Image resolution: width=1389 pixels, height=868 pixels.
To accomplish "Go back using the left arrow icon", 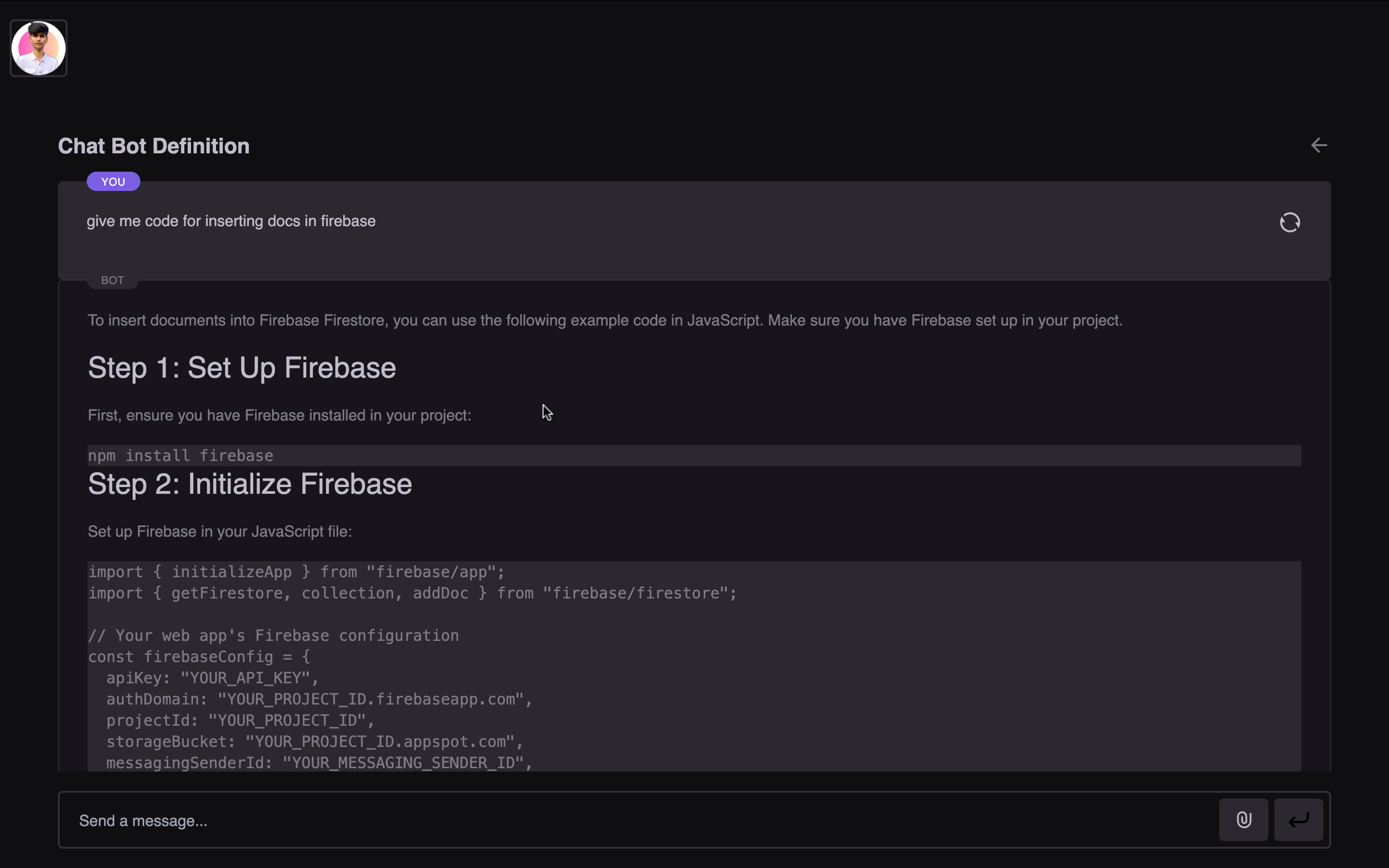I will coord(1319,145).
